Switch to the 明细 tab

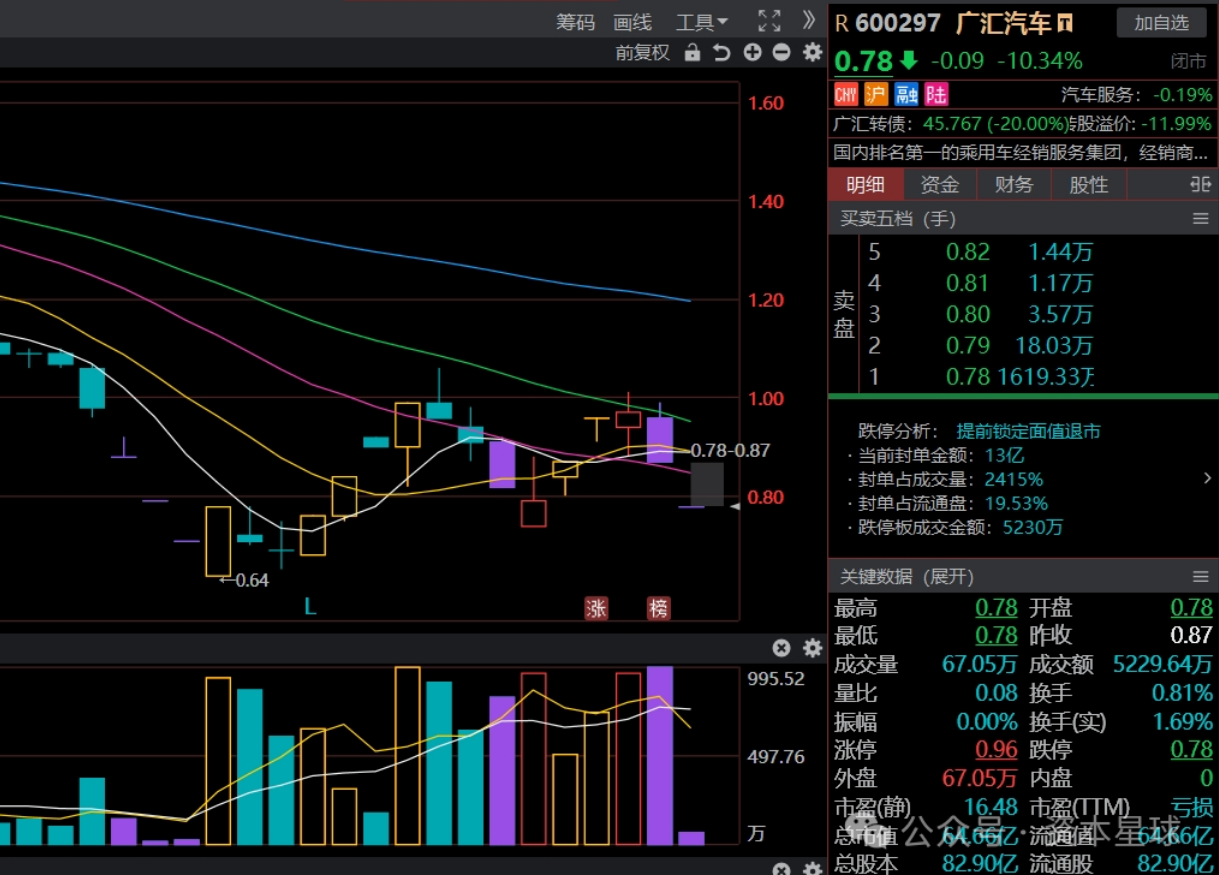pyautogui.click(x=866, y=184)
